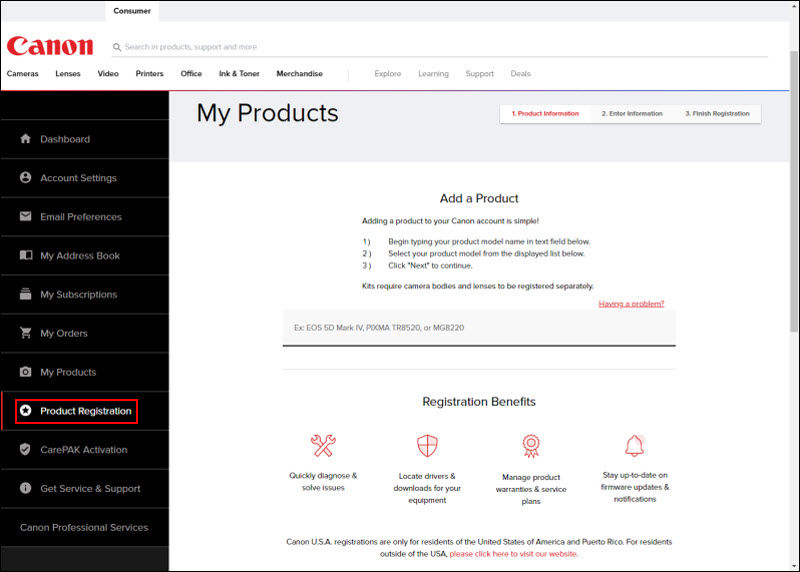Open the Ink & Toner menu

239,74
